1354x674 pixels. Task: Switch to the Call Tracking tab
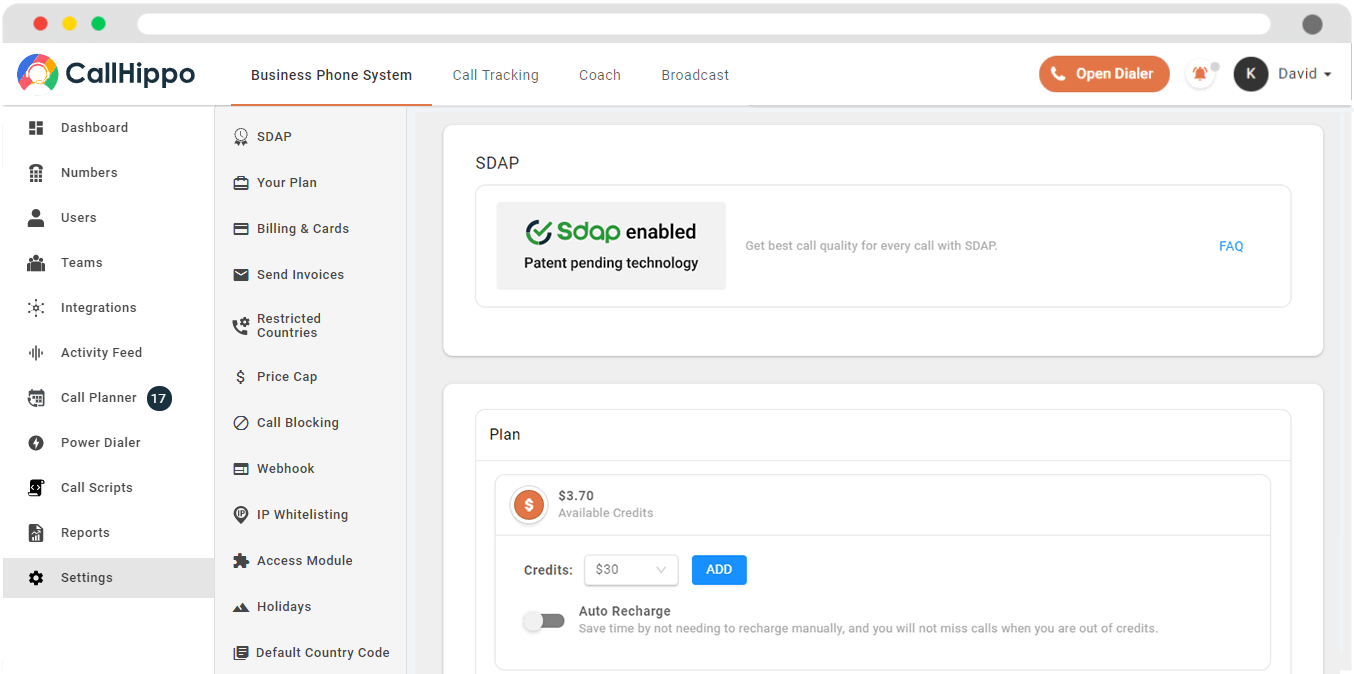click(495, 75)
